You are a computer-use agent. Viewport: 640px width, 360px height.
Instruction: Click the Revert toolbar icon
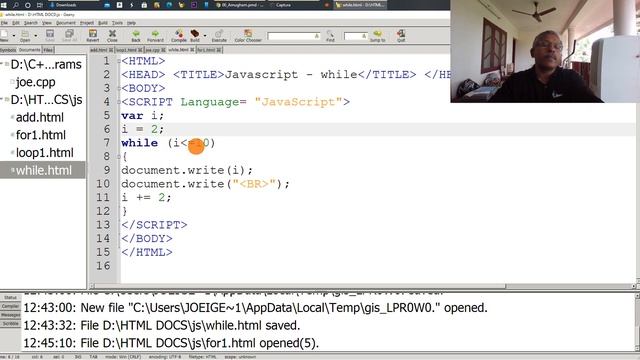[x=93, y=36]
